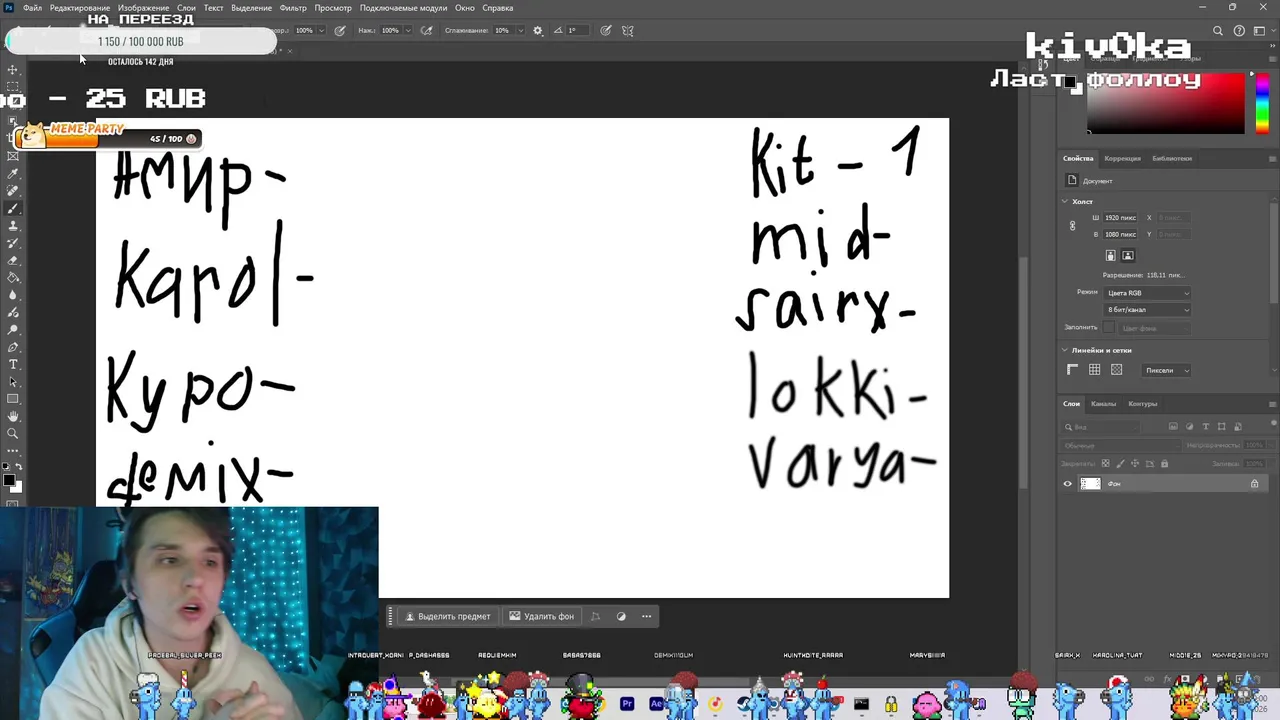The width and height of the screenshot is (1280, 720).
Task: Click the canvas width Ш field
Action: (x=1121, y=217)
